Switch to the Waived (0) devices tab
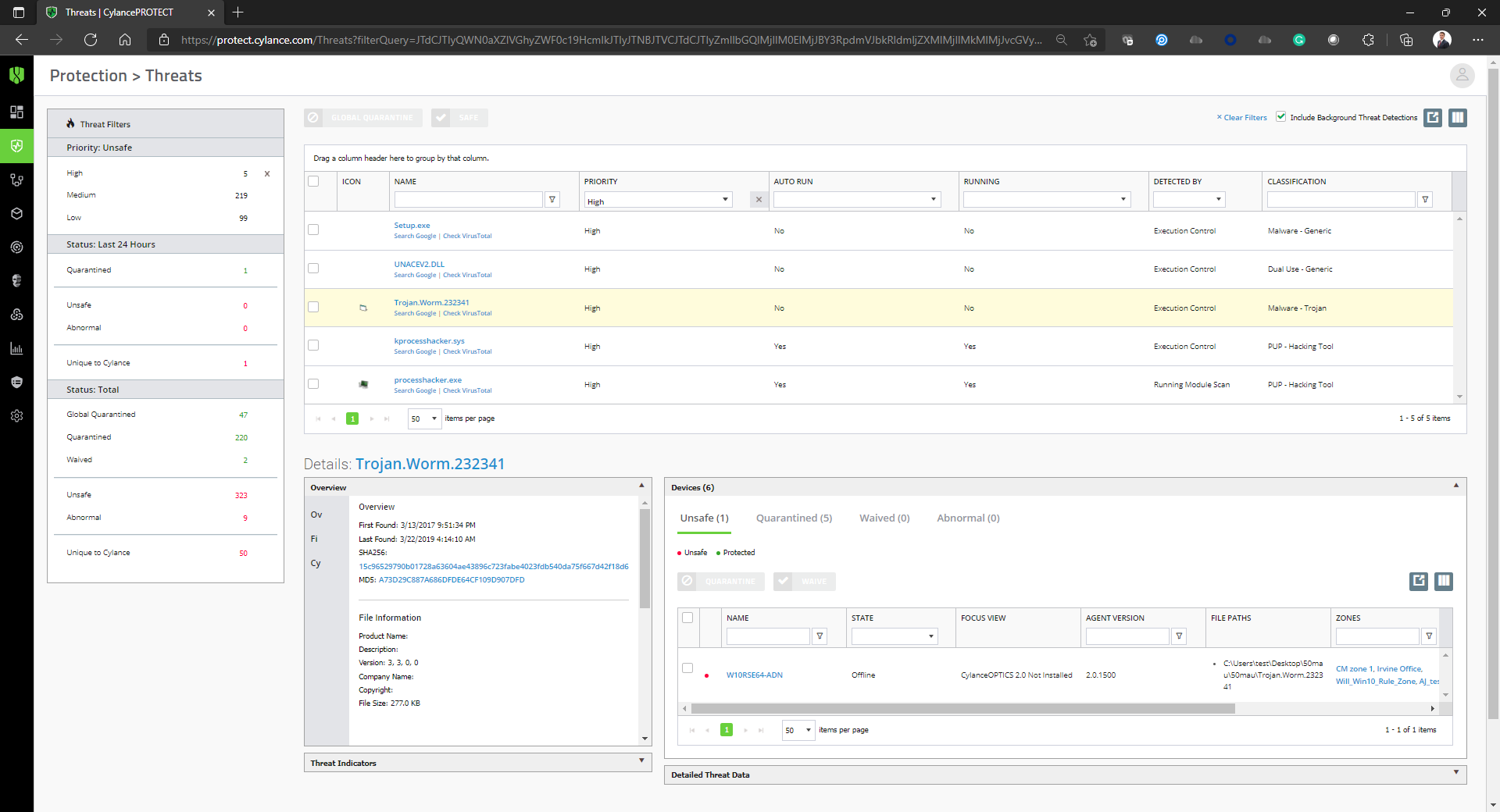Screen dimensions: 1500x812 click(884, 518)
